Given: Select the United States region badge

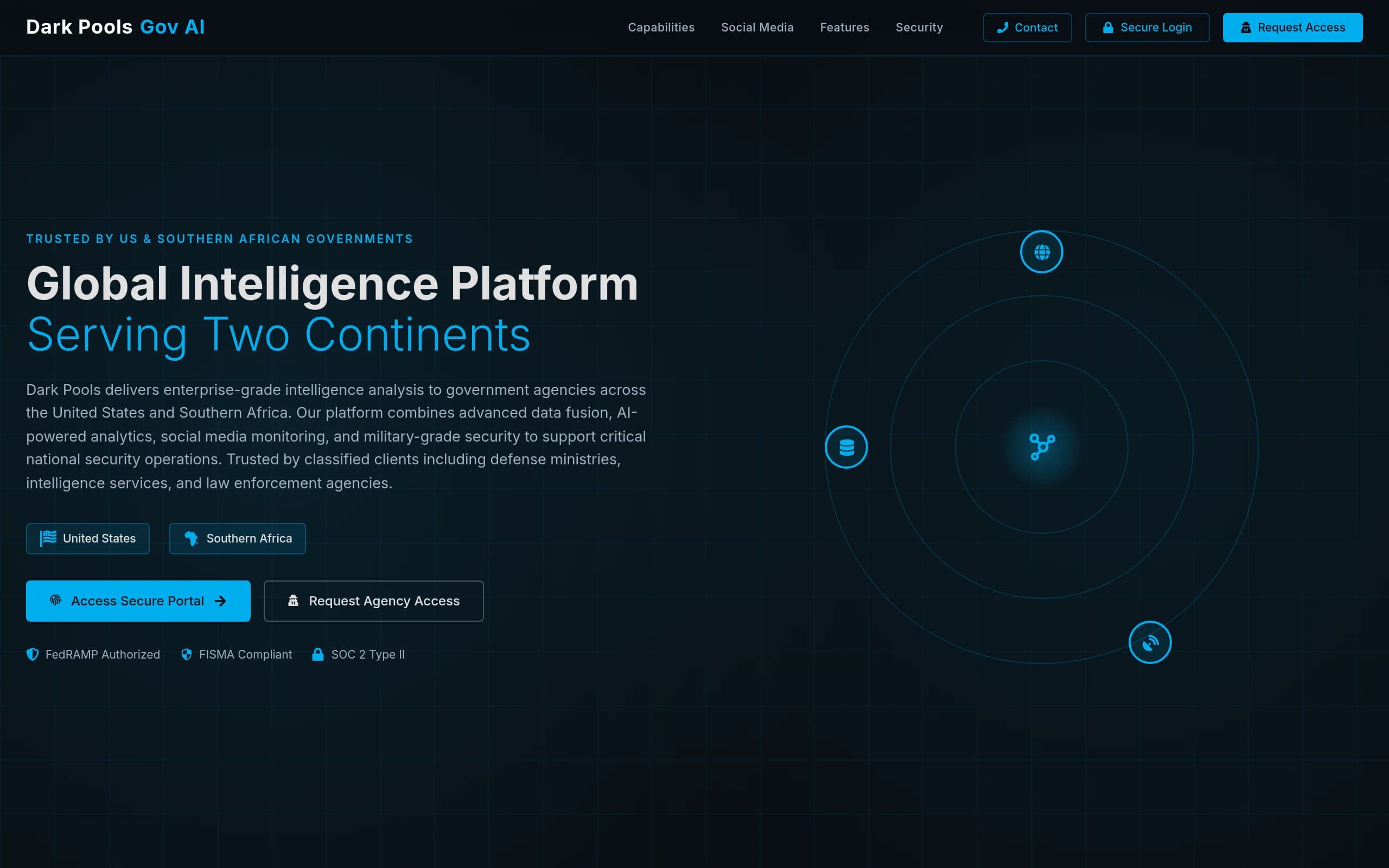Looking at the screenshot, I should [88, 539].
